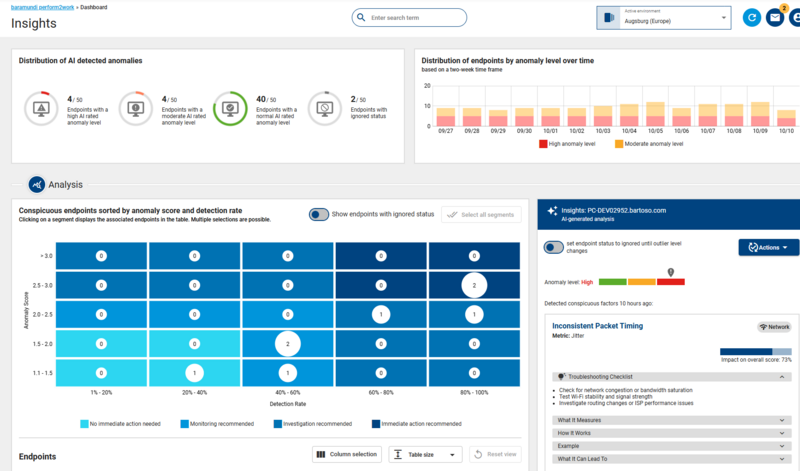This screenshot has height=471, width=800.
Task: Open the Table size dropdown
Action: click(425, 454)
